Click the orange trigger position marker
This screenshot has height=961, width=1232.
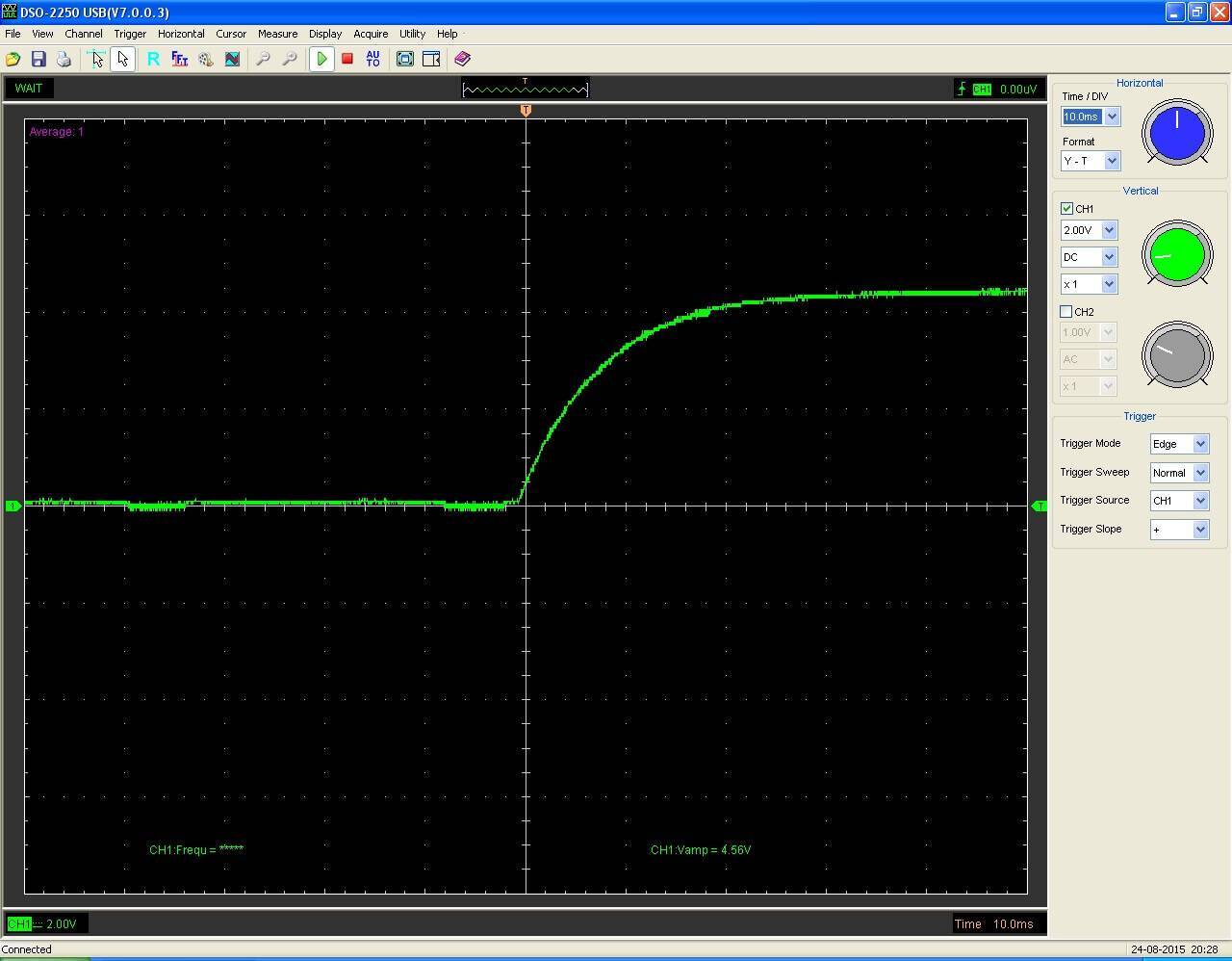[526, 111]
